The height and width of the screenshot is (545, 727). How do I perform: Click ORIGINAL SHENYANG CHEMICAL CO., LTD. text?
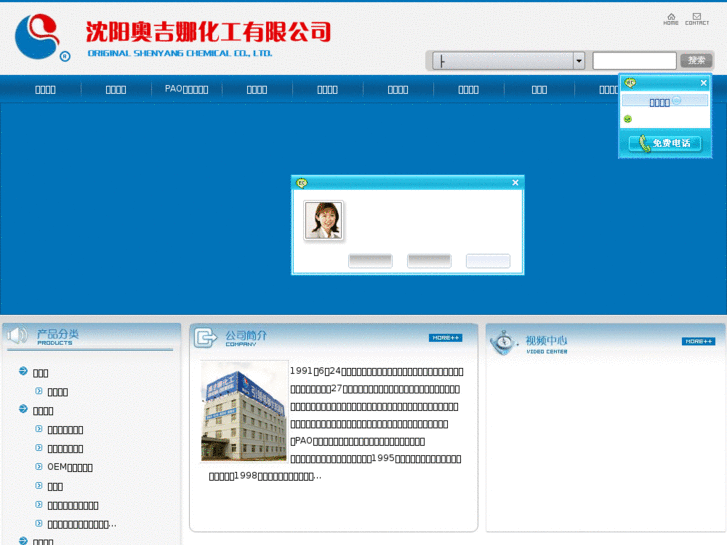pos(180,53)
